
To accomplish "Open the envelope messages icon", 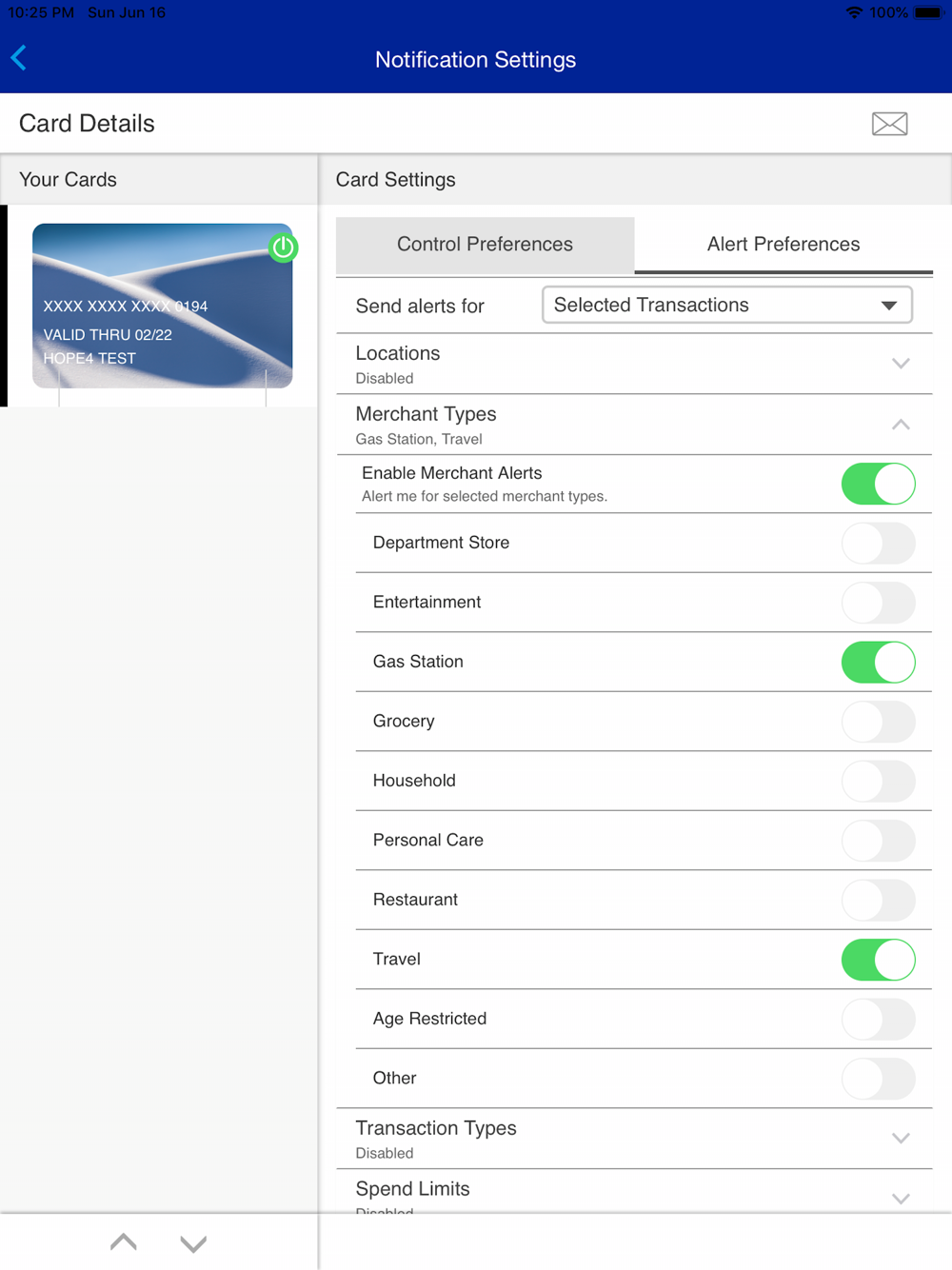I will click(x=889, y=124).
